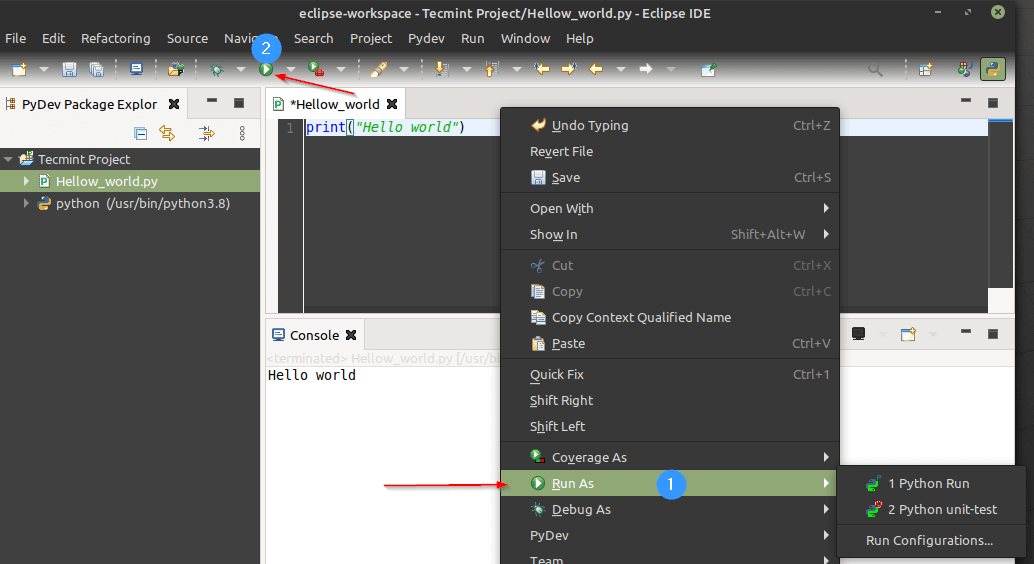Collapse the Tecmint Project tree node
Image resolution: width=1034 pixels, height=564 pixels.
coord(8,159)
